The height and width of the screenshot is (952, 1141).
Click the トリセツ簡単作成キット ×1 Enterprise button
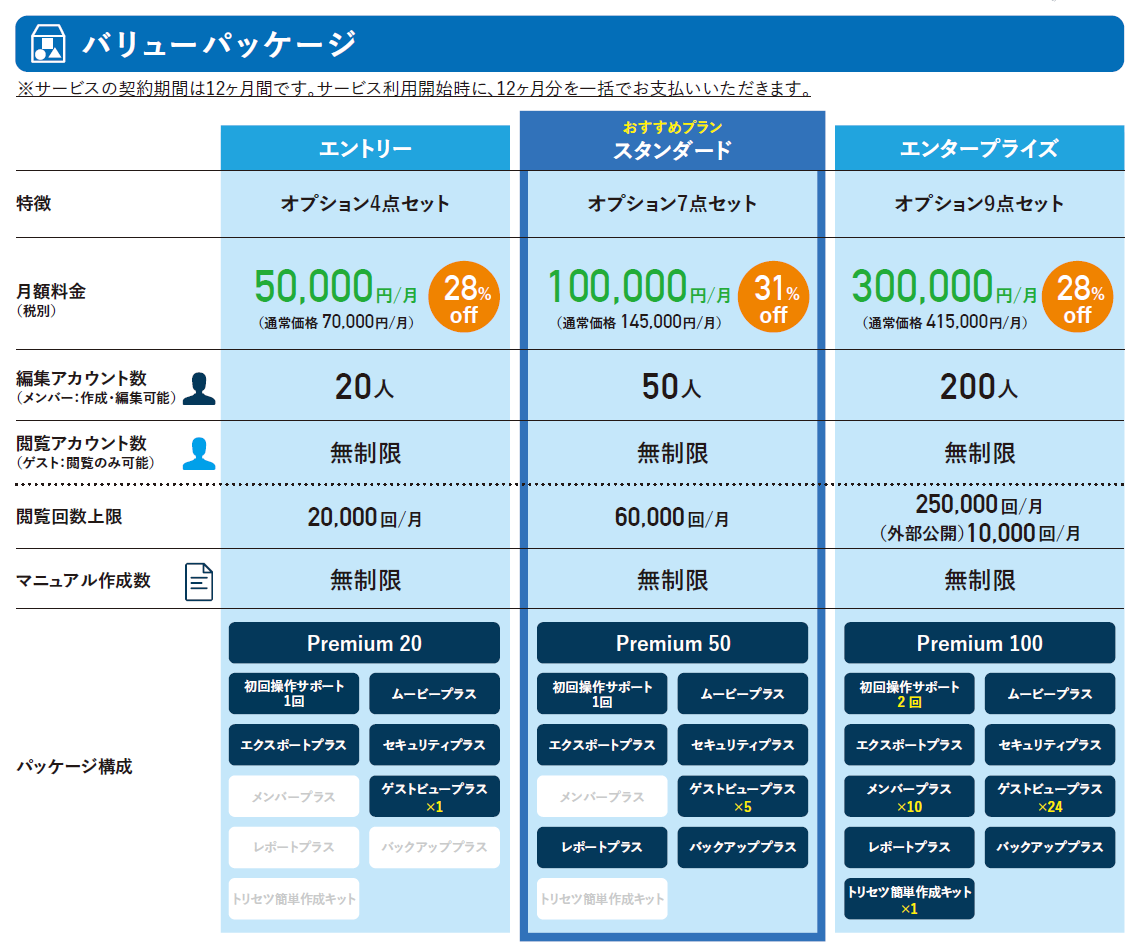[x=909, y=900]
